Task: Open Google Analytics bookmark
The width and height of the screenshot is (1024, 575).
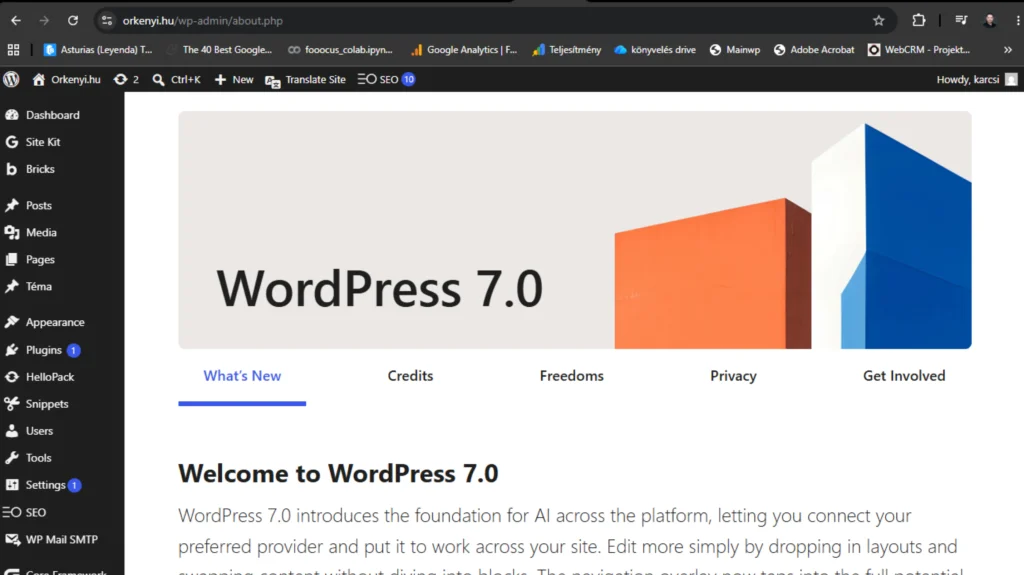Action: [464, 50]
